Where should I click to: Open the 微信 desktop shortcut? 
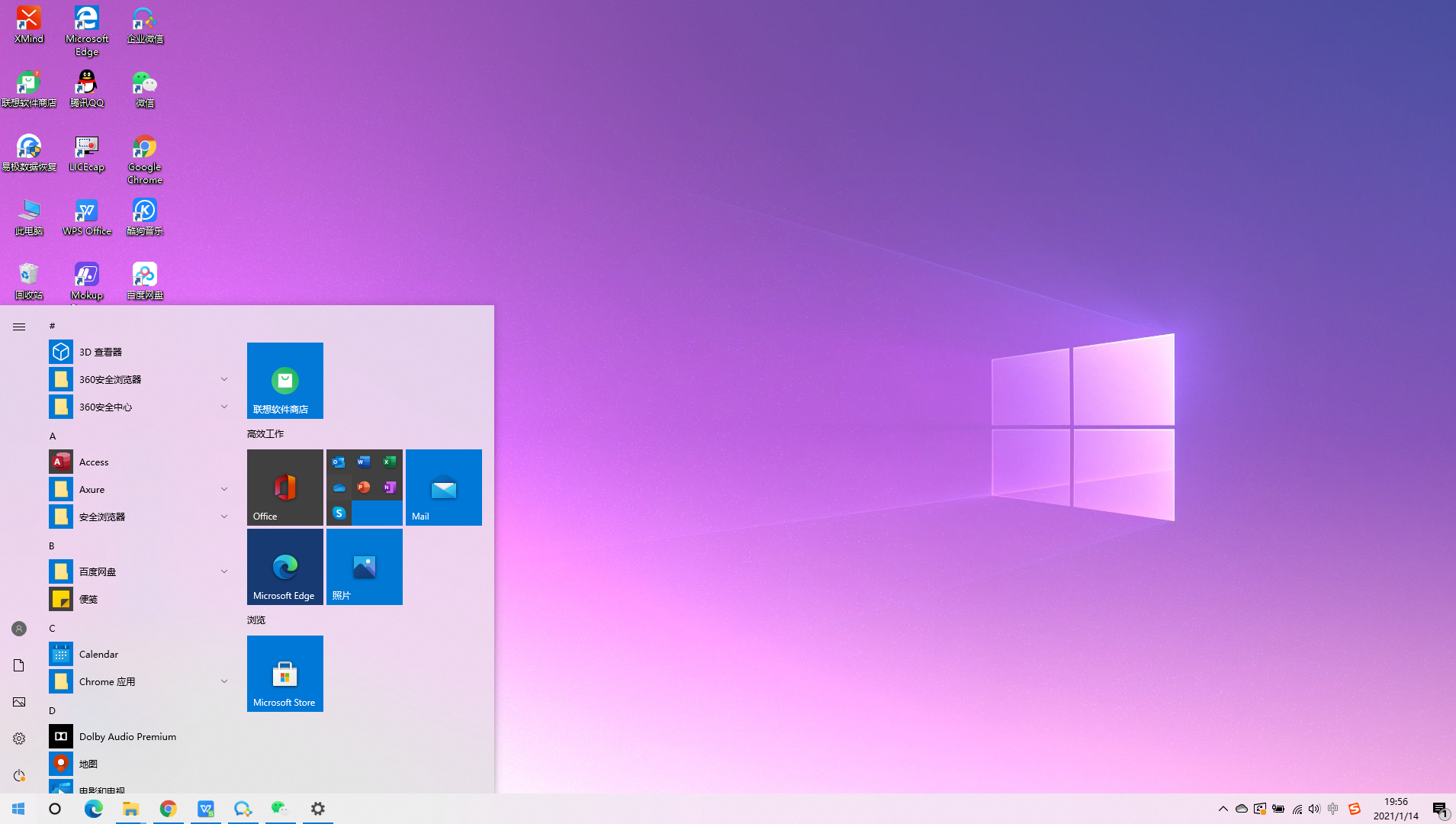(145, 89)
